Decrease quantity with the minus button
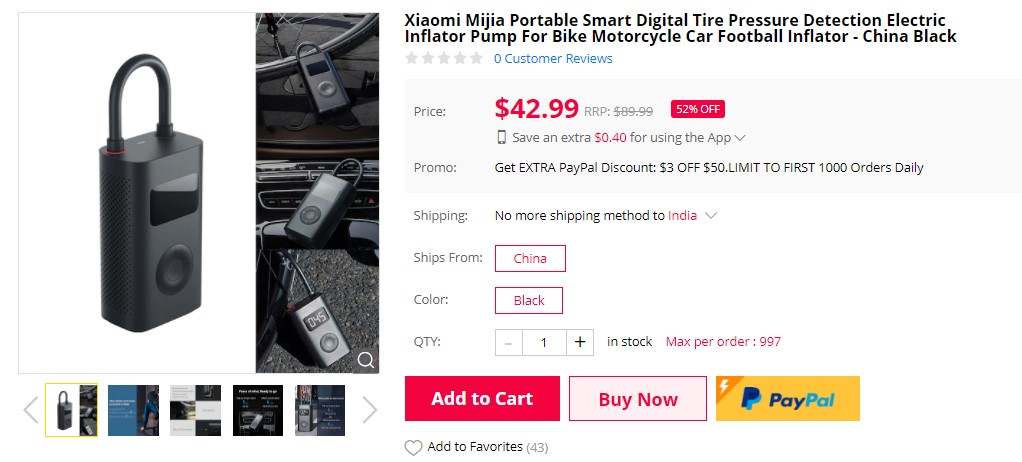This screenshot has width=1022, height=462. point(509,342)
